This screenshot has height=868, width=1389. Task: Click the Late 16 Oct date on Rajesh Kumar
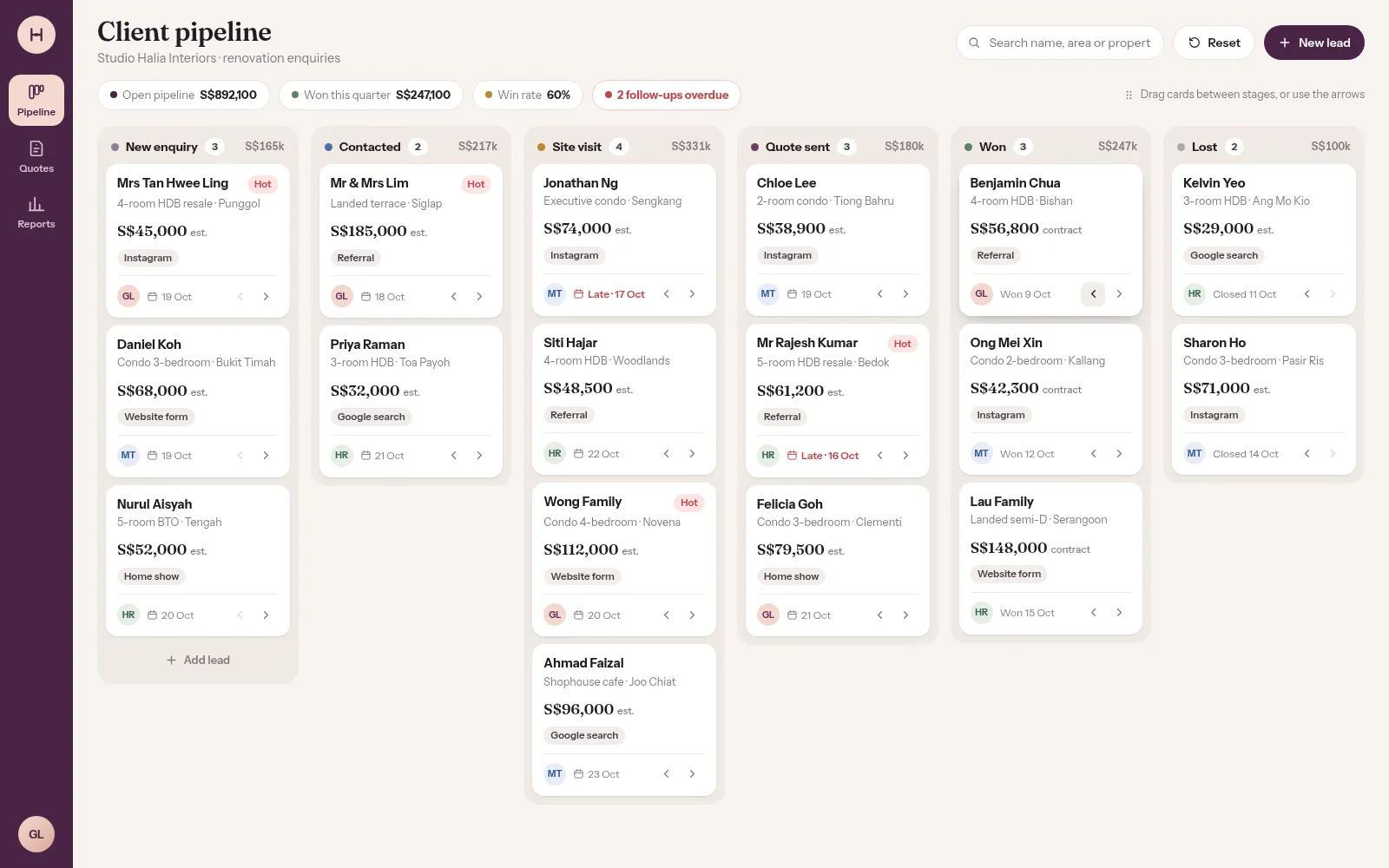(x=823, y=456)
